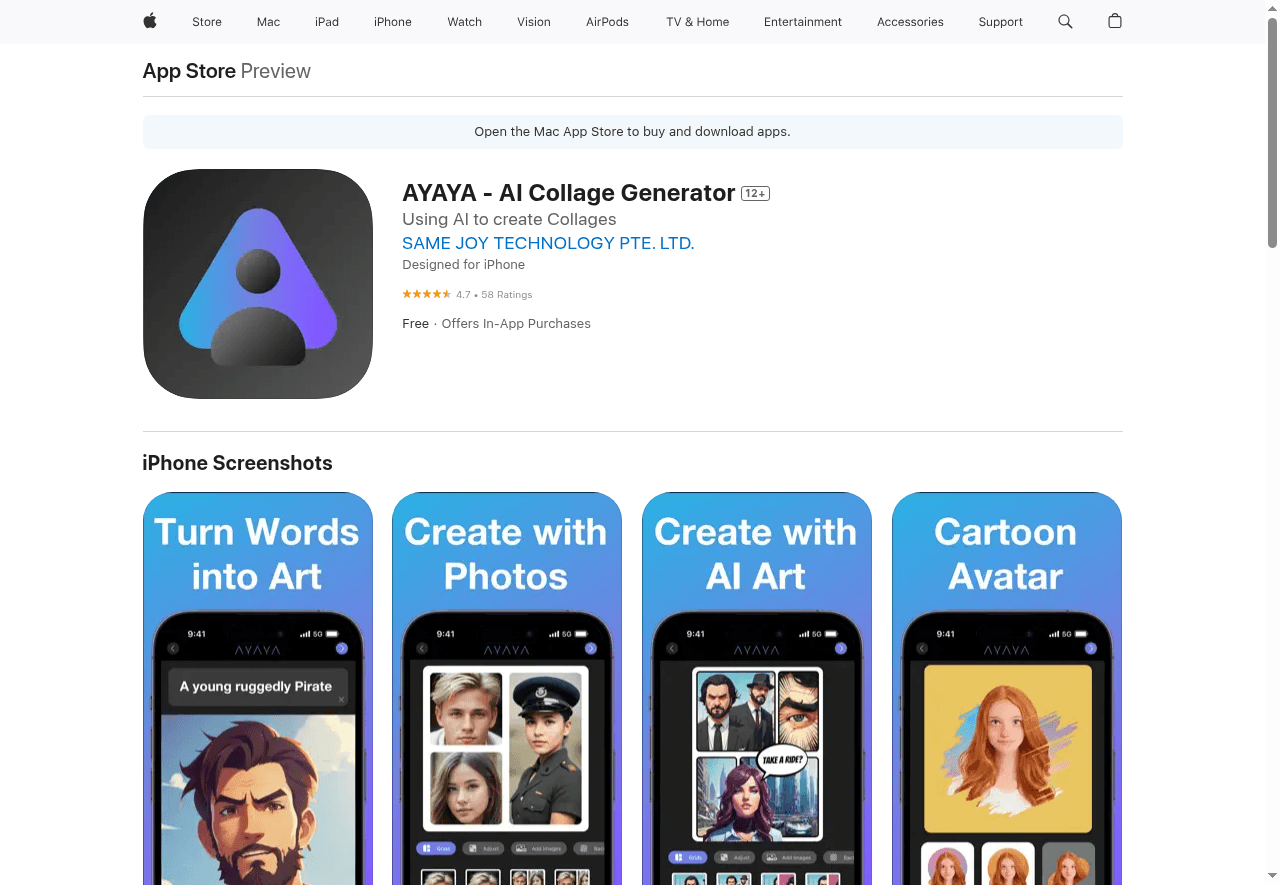Click the 'Open the Mac App Store' banner
The image size is (1280, 885).
[632, 131]
